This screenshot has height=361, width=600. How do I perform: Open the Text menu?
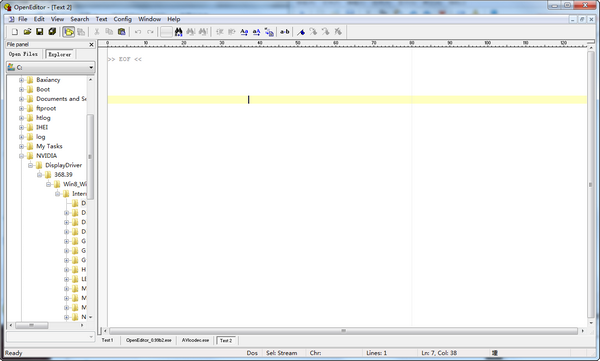[x=101, y=19]
